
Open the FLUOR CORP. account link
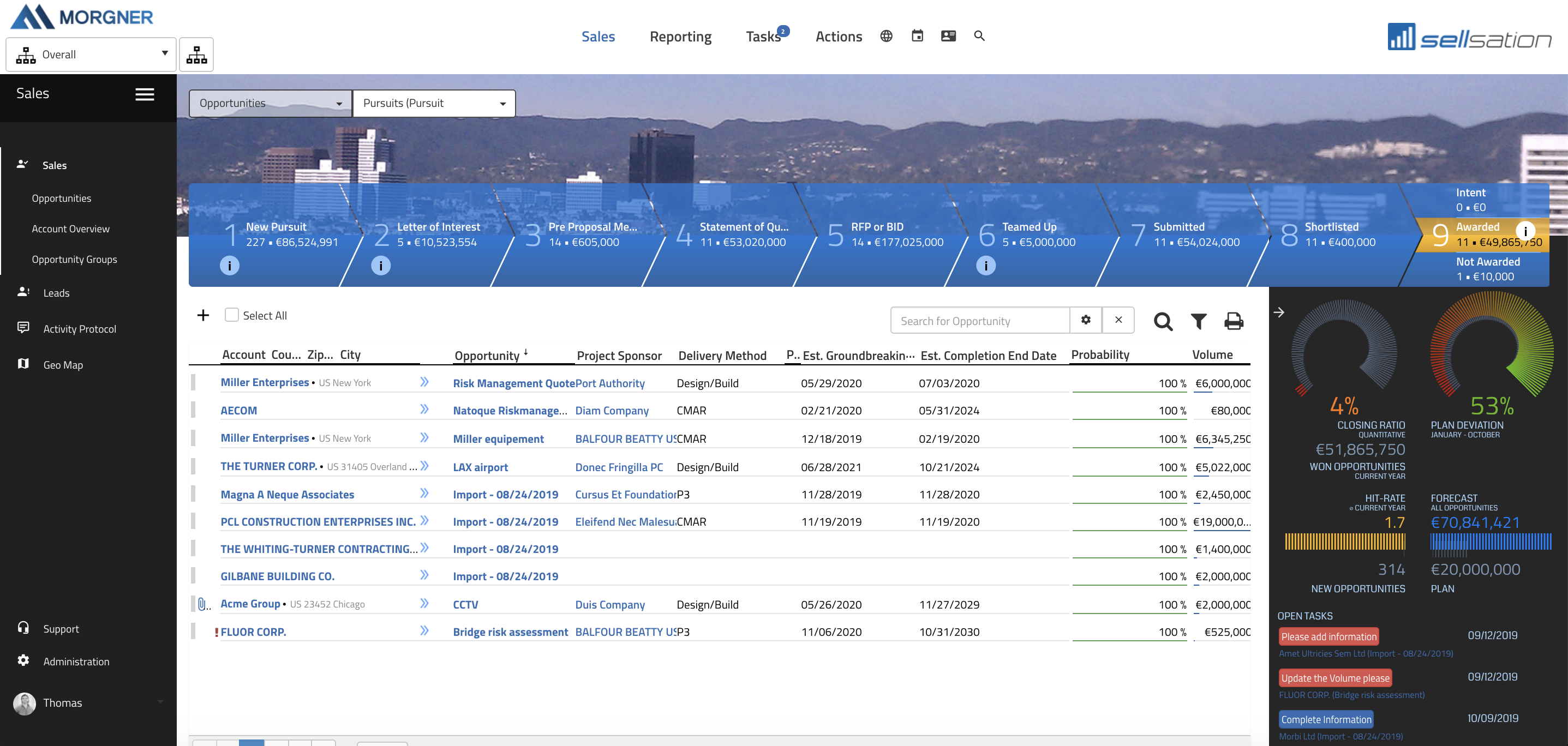pyautogui.click(x=253, y=631)
